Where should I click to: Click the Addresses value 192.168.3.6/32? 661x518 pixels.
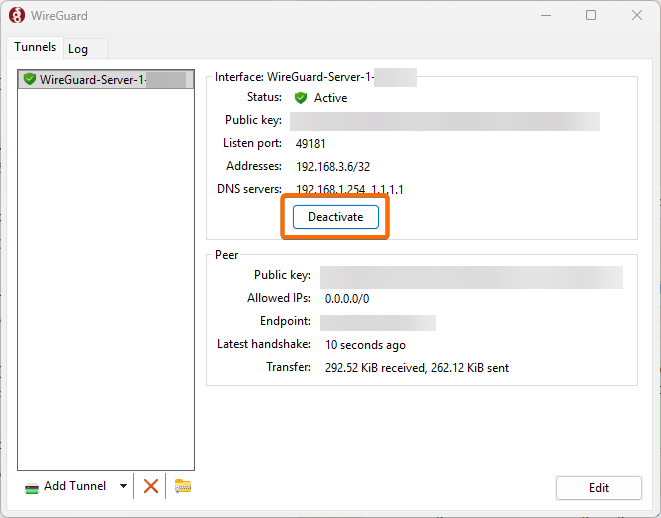tap(333, 167)
